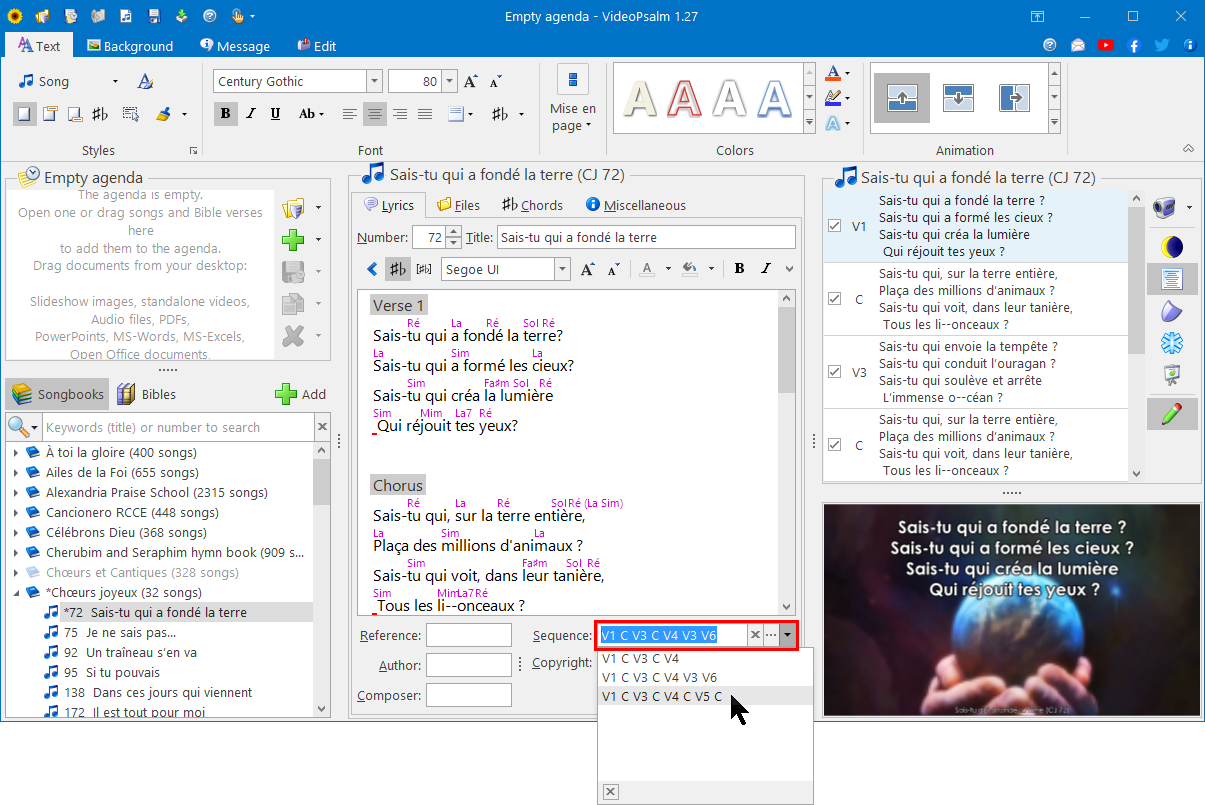Click the Bibles button
Screen dimensions: 1205x805
146,394
